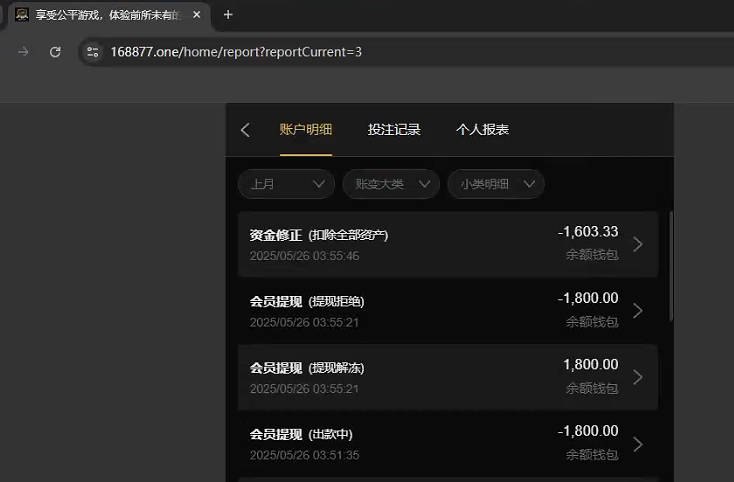Click the arrow on 出款中 record

pyautogui.click(x=638, y=444)
